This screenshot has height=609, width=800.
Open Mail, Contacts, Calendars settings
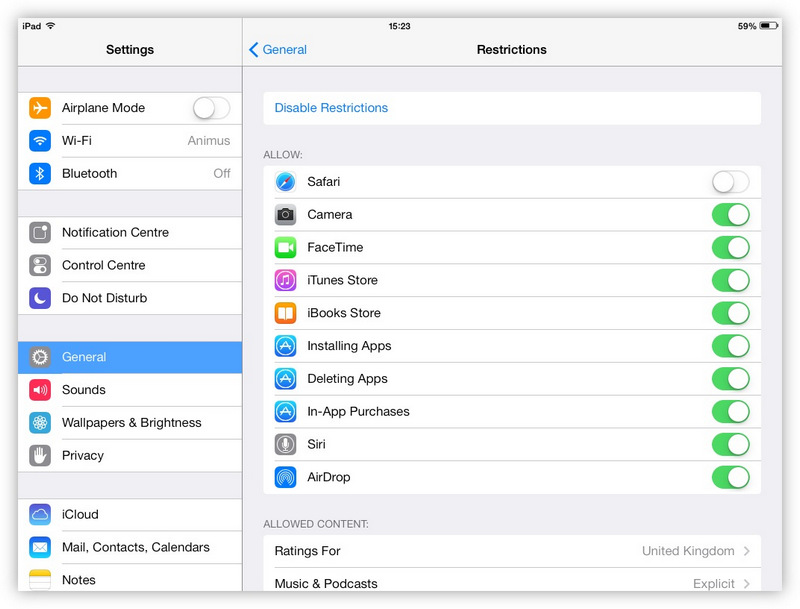pos(130,547)
